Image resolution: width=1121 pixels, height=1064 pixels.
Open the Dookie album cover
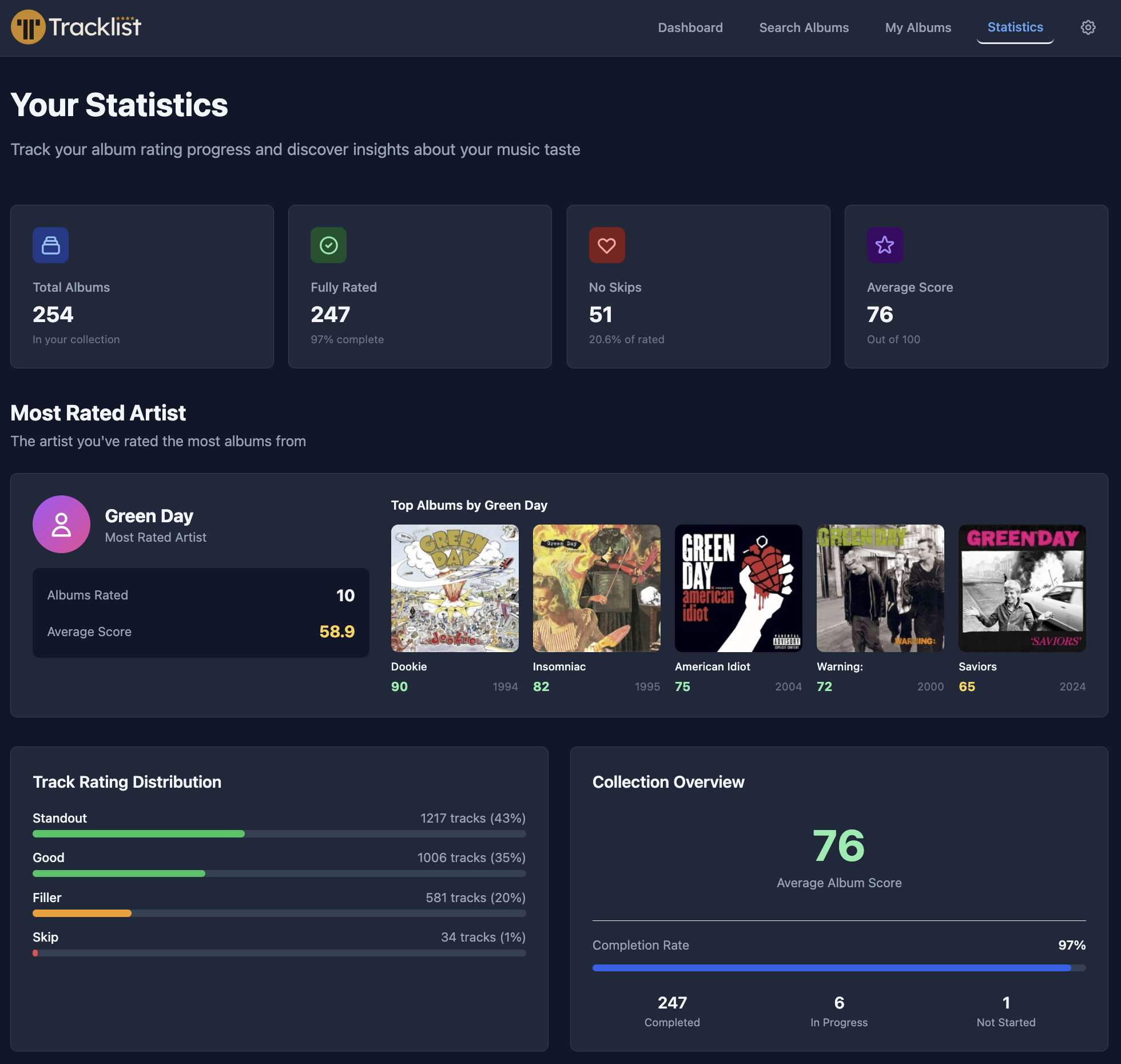(x=455, y=588)
